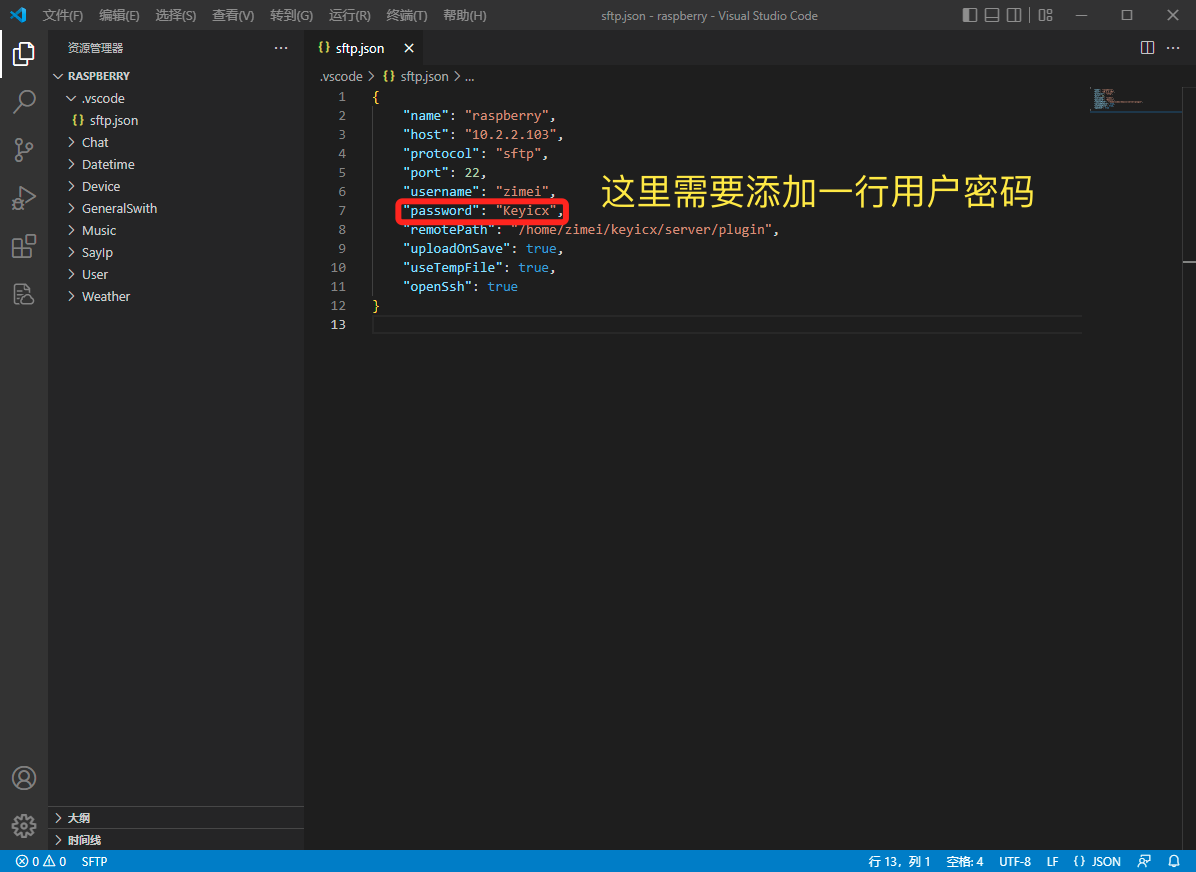Place cursor on empty line 13
The width and height of the screenshot is (1196, 872).
click(x=727, y=325)
